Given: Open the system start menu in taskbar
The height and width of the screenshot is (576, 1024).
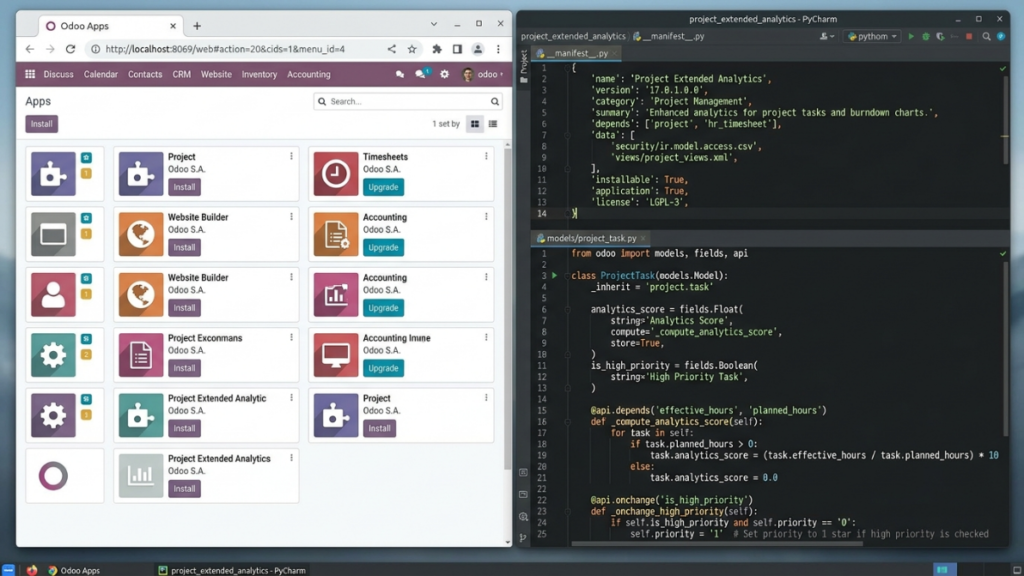Looking at the screenshot, I should tap(8, 570).
